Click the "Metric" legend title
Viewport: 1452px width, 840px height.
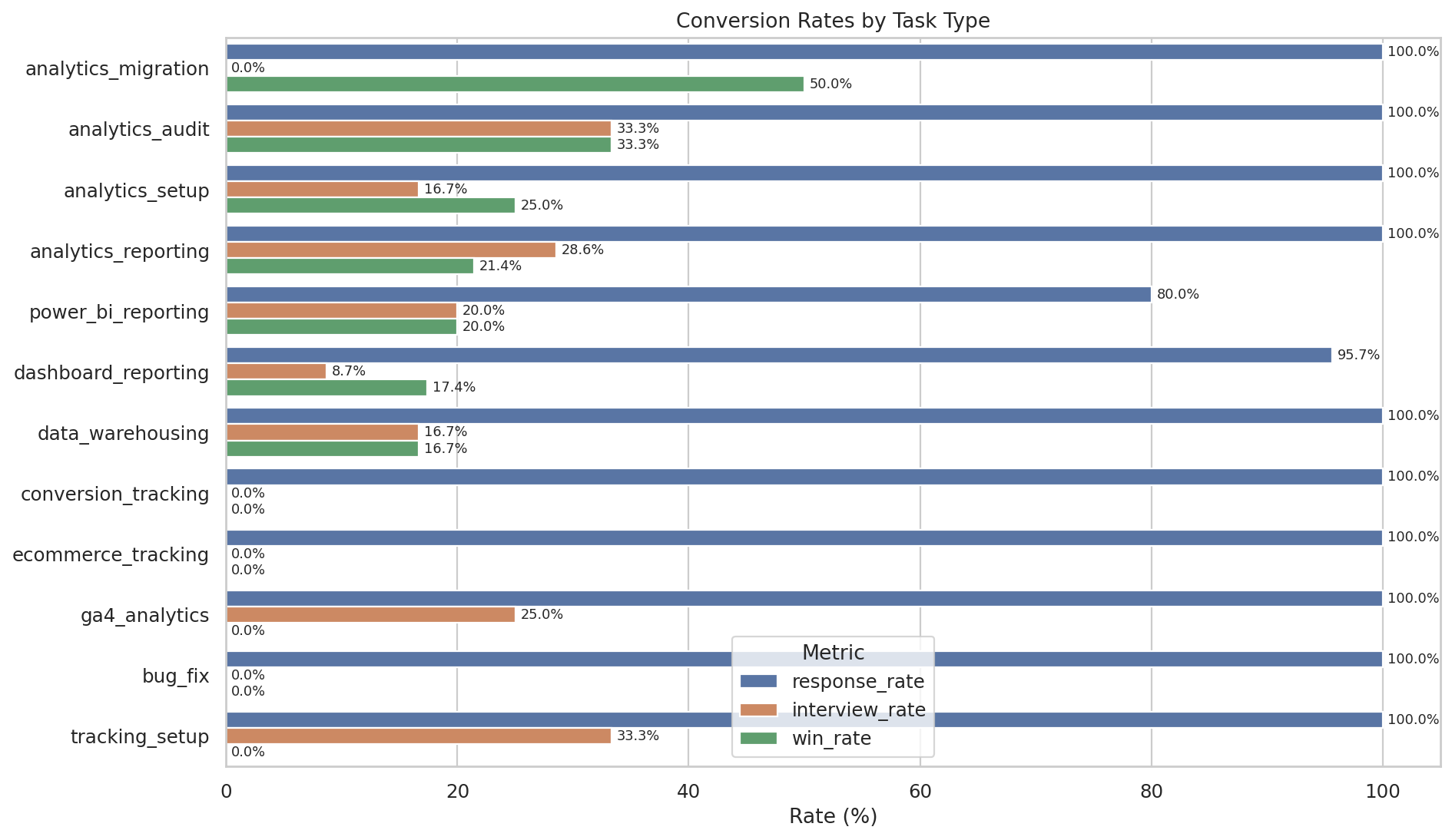pyautogui.click(x=833, y=653)
